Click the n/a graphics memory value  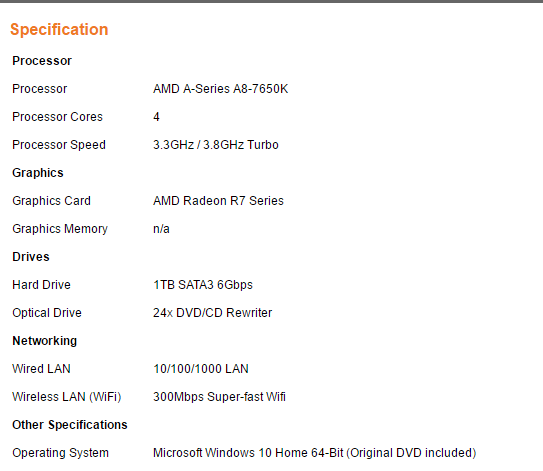pos(161,229)
